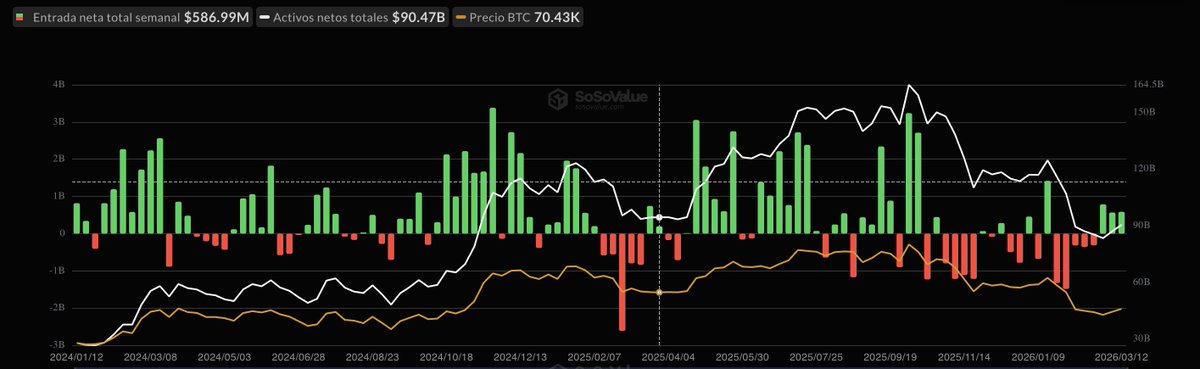Viewport: 1200px width, 369px height.
Task: Click the -2B label on the left axis
Action: click(58, 307)
